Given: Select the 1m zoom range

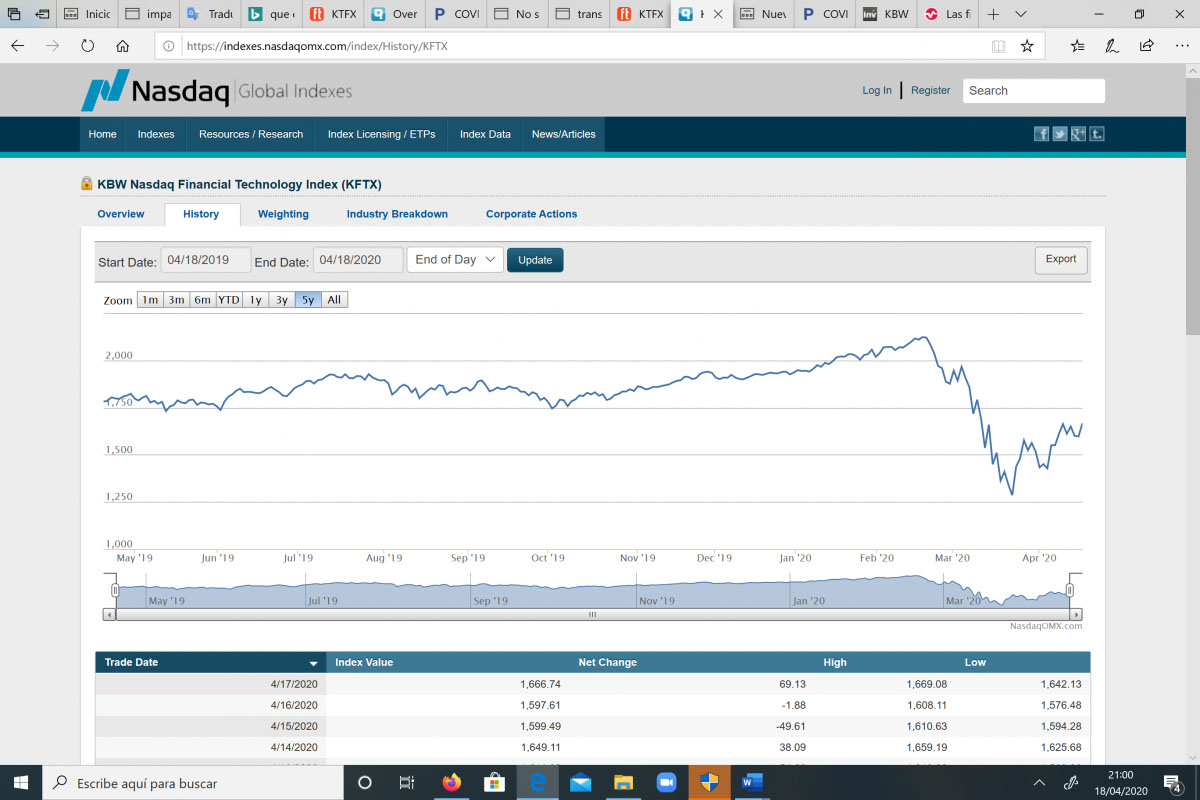Looking at the screenshot, I should point(149,300).
